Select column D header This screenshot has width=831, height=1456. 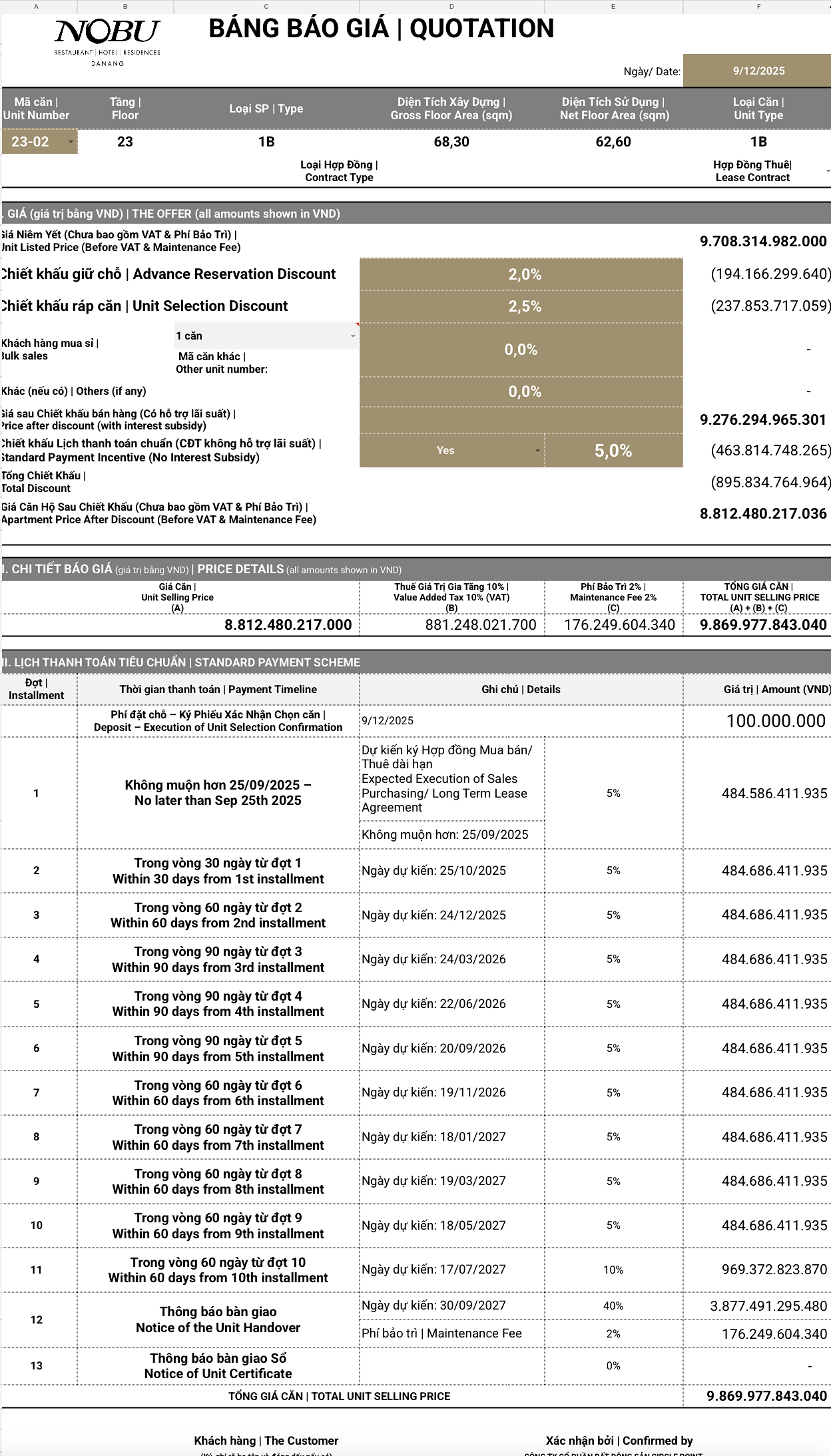tap(451, 7)
